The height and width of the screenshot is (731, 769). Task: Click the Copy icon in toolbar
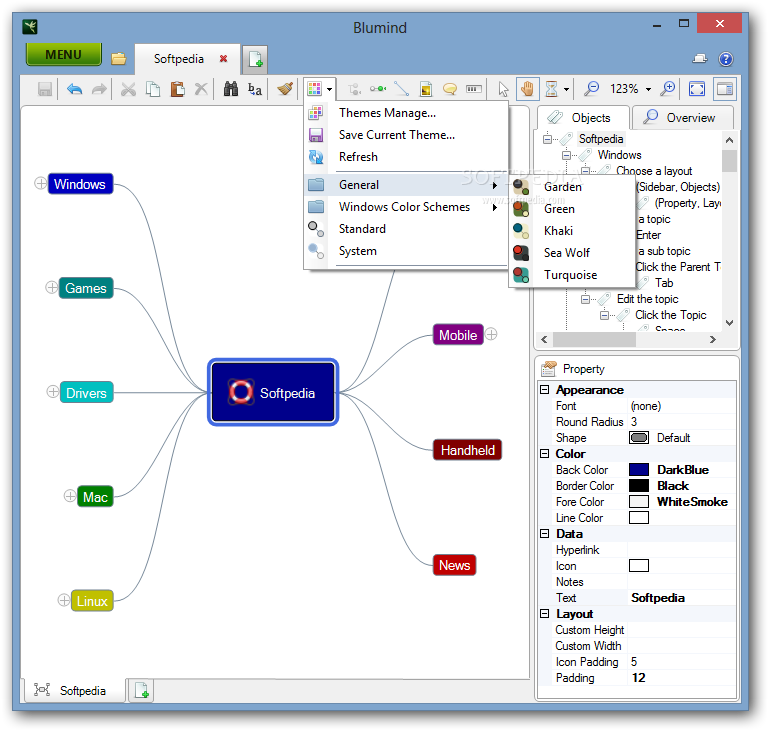153,89
